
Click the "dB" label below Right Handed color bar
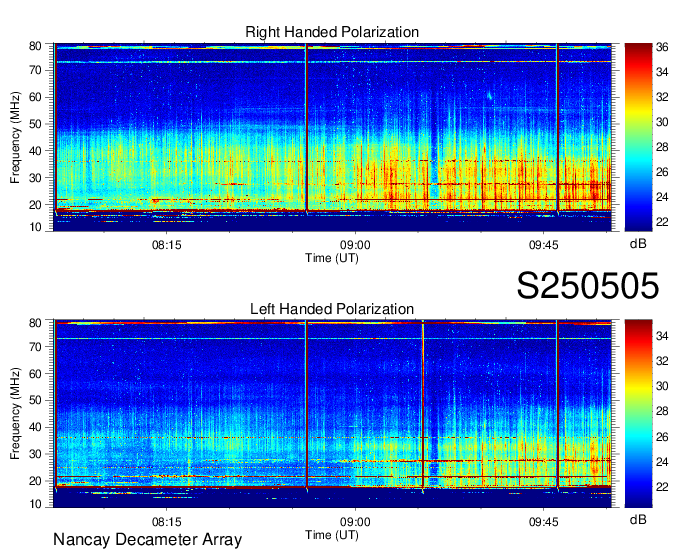pyautogui.click(x=638, y=244)
